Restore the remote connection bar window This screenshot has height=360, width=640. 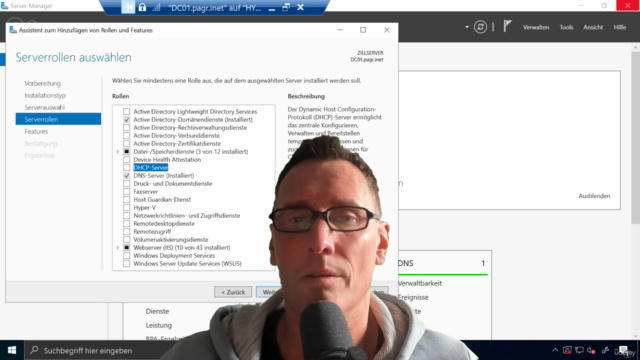pos(286,7)
